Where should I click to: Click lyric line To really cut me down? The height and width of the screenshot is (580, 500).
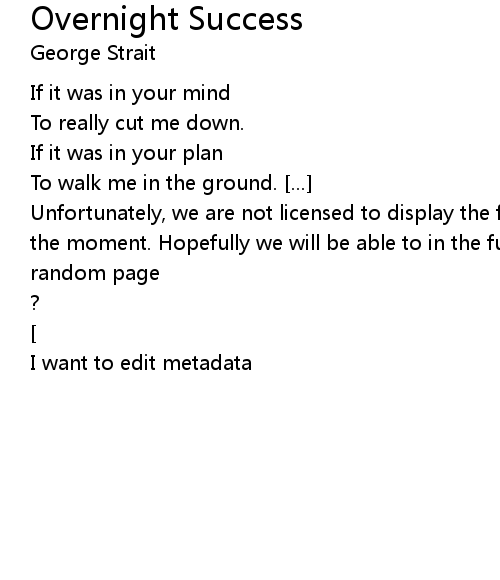point(137,123)
